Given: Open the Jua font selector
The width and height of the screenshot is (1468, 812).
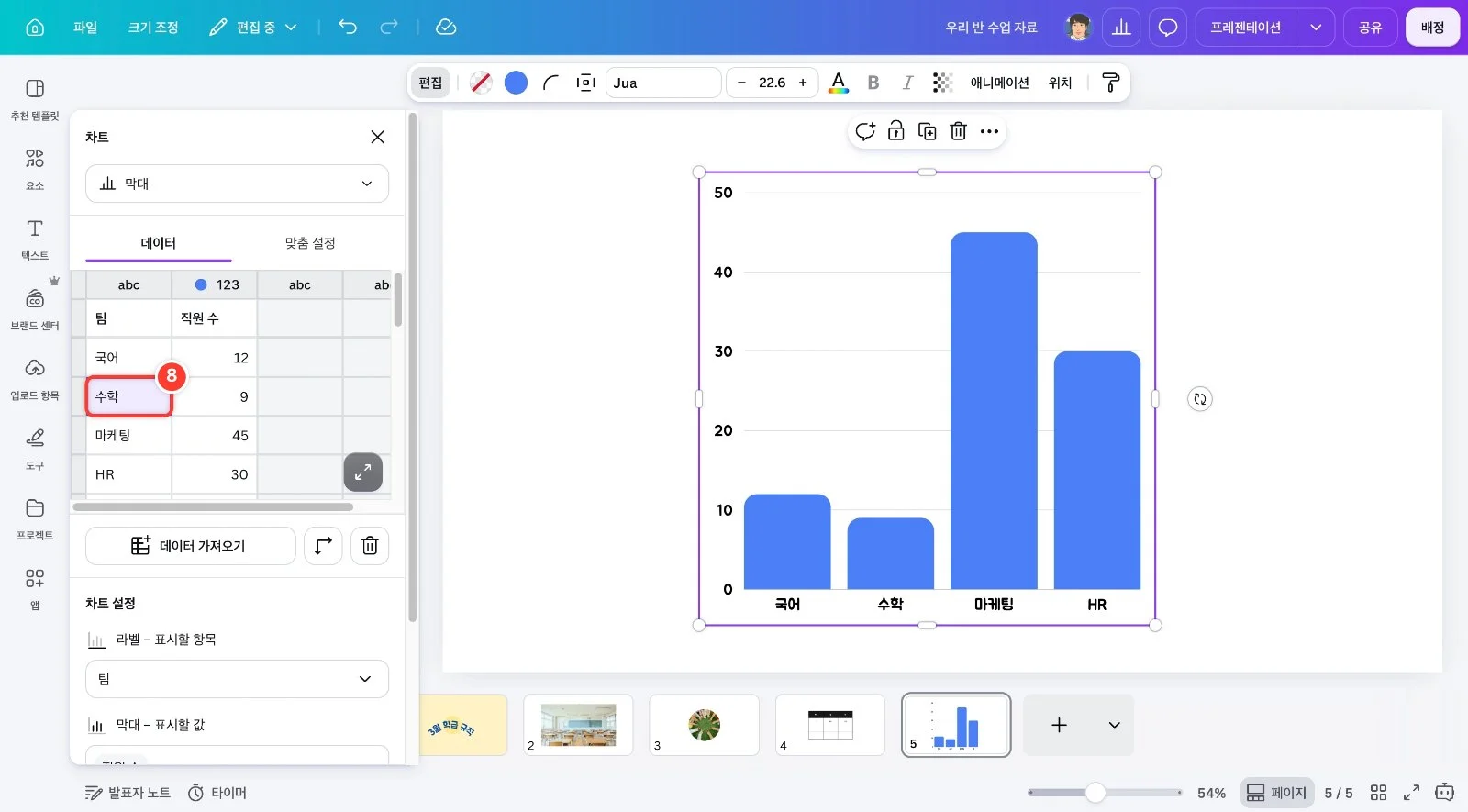Looking at the screenshot, I should (663, 83).
